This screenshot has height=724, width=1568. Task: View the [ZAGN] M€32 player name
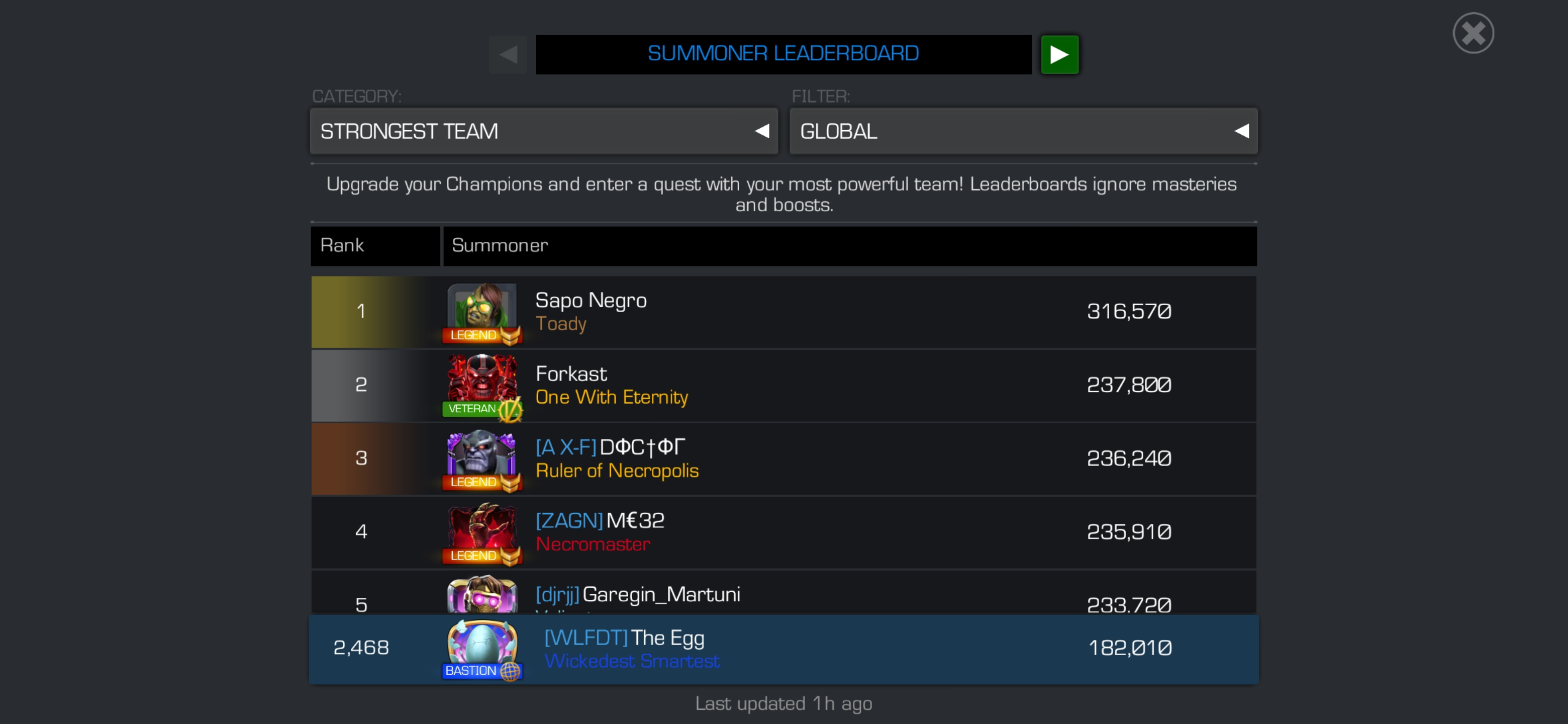tap(600, 520)
